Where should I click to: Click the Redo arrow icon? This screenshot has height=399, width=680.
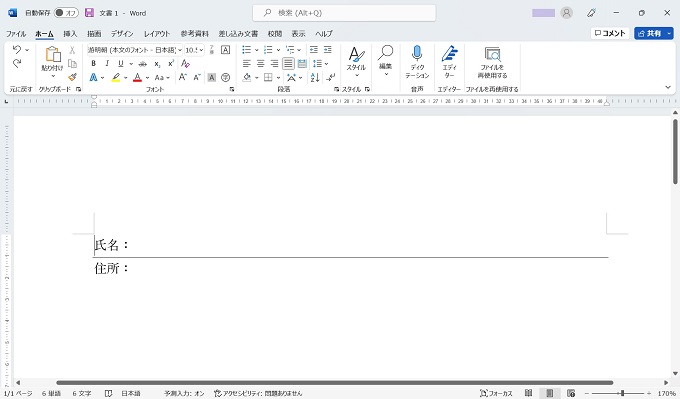16,63
